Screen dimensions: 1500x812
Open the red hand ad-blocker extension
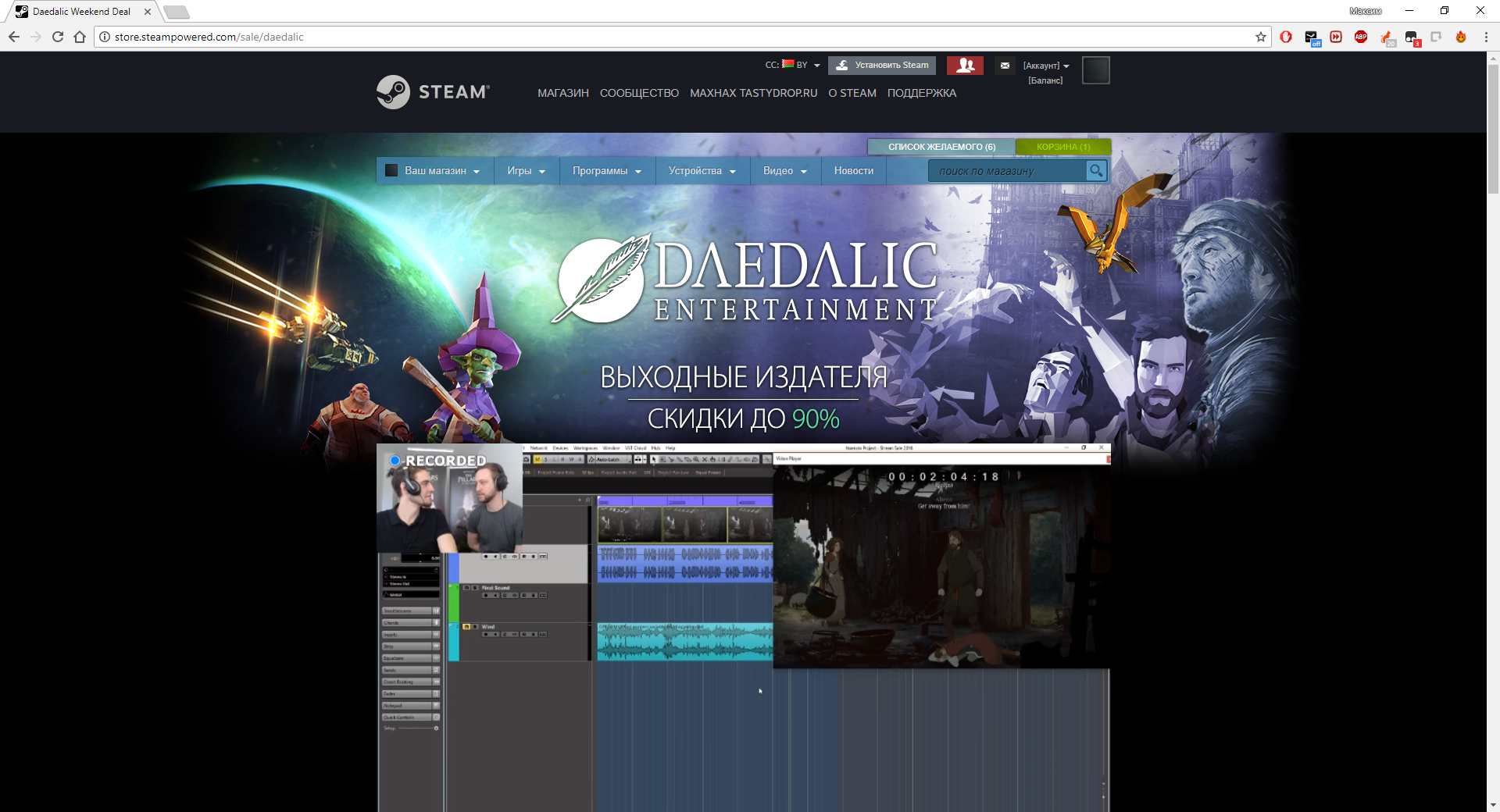[x=1286, y=37]
